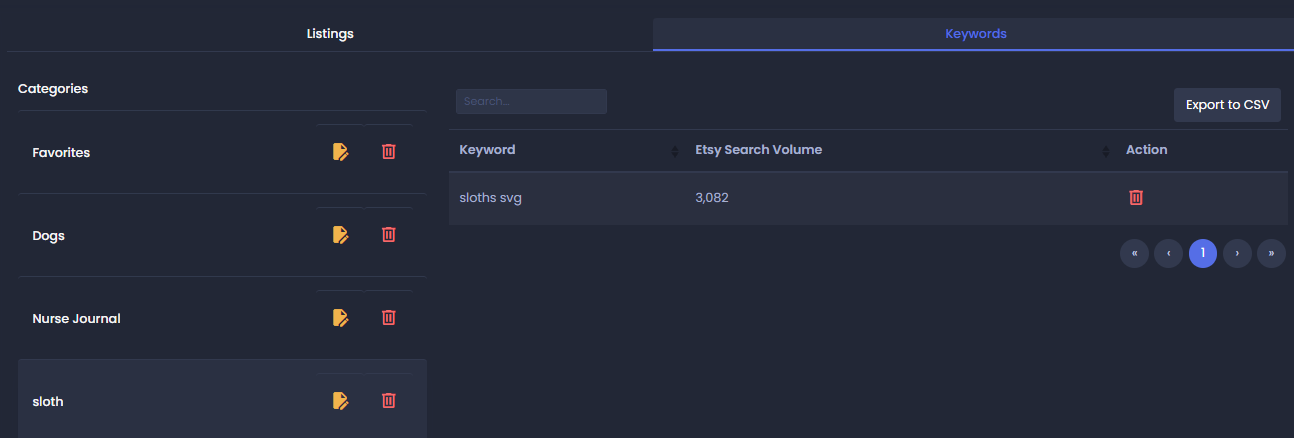
Task: Switch to the Listings tab
Action: coord(330,34)
